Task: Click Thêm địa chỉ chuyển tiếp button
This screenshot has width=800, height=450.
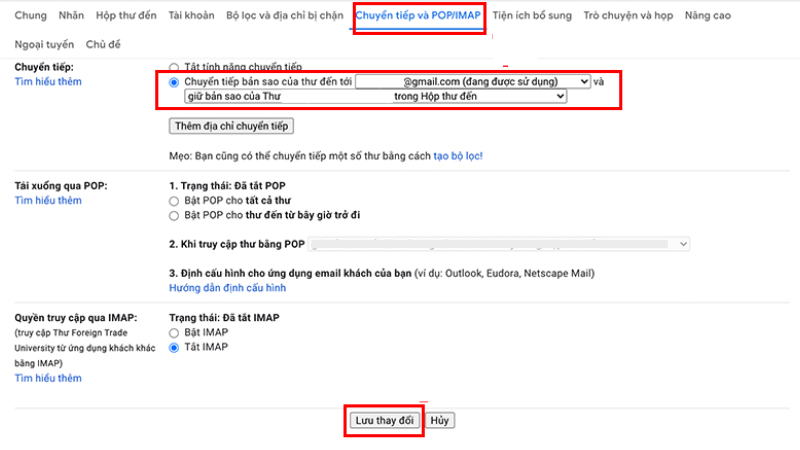Action: pos(231,126)
